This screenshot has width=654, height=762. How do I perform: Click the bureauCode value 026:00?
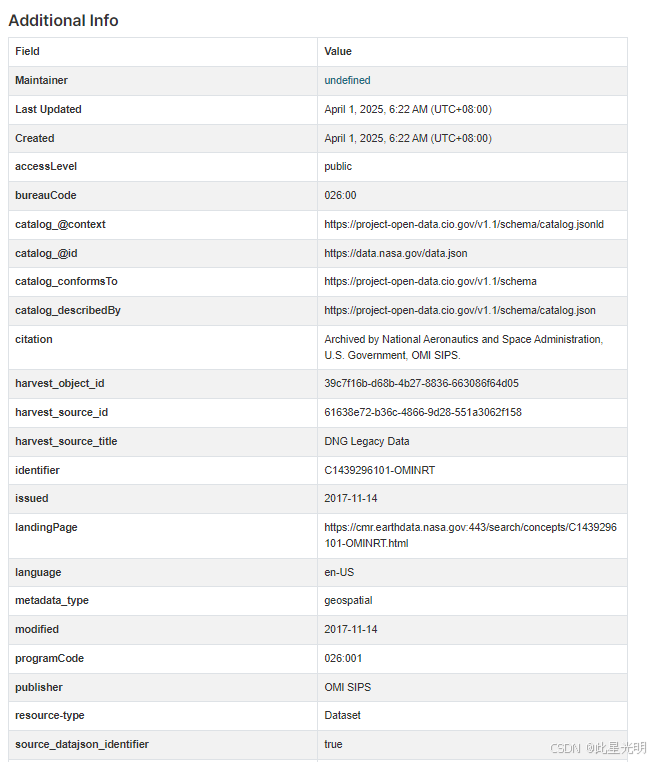pyautogui.click(x=340, y=195)
